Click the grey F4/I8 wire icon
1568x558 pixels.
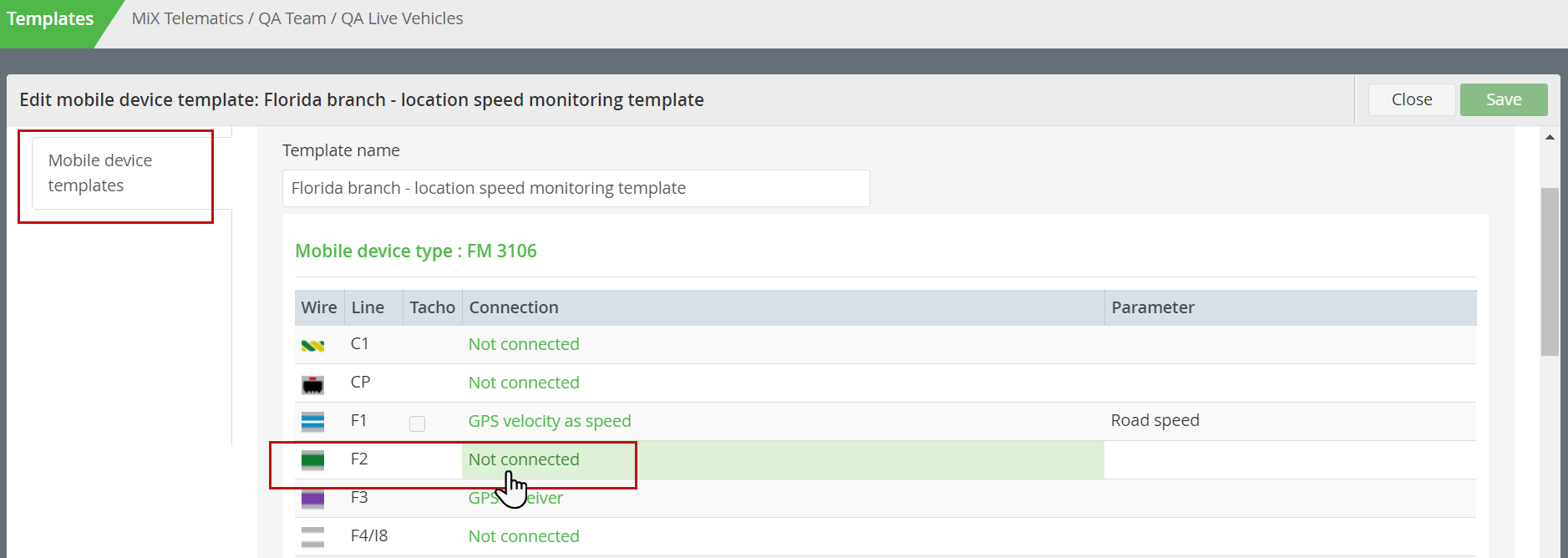point(312,537)
